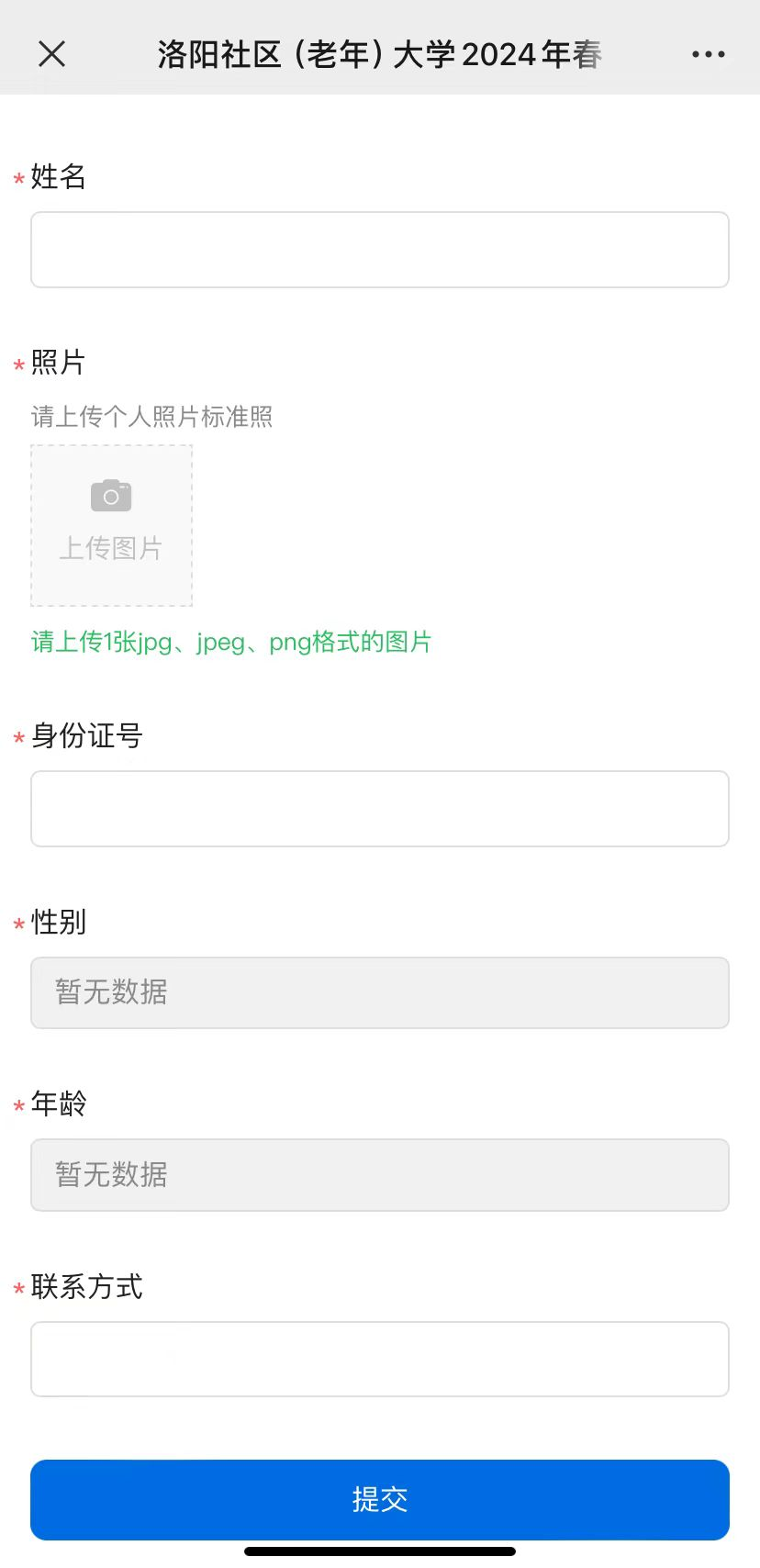Screen dimensions: 760x1568
Task: Select the hint 请上传个人照片标准照
Action: (152, 417)
